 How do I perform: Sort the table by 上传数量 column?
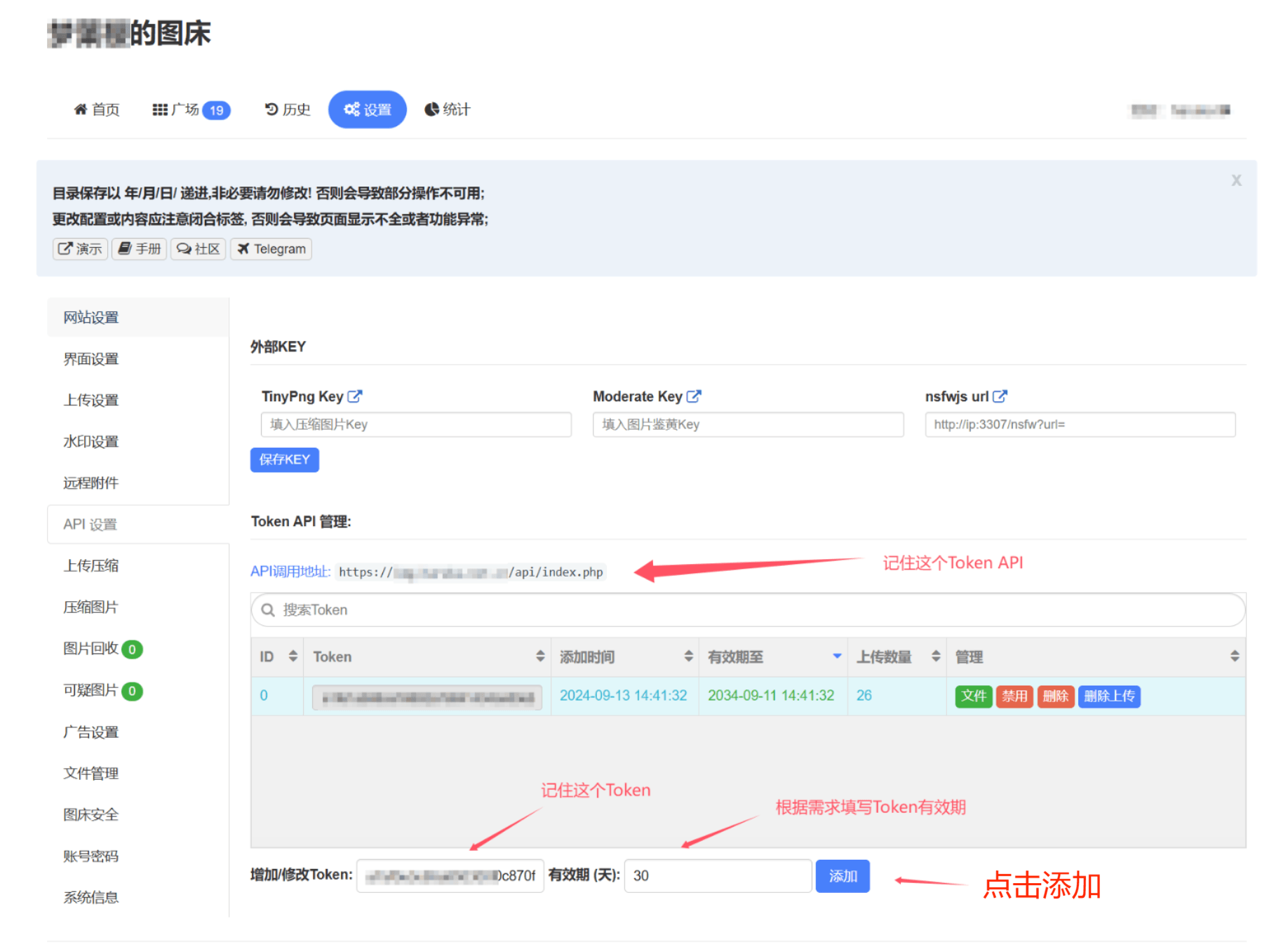(x=897, y=657)
